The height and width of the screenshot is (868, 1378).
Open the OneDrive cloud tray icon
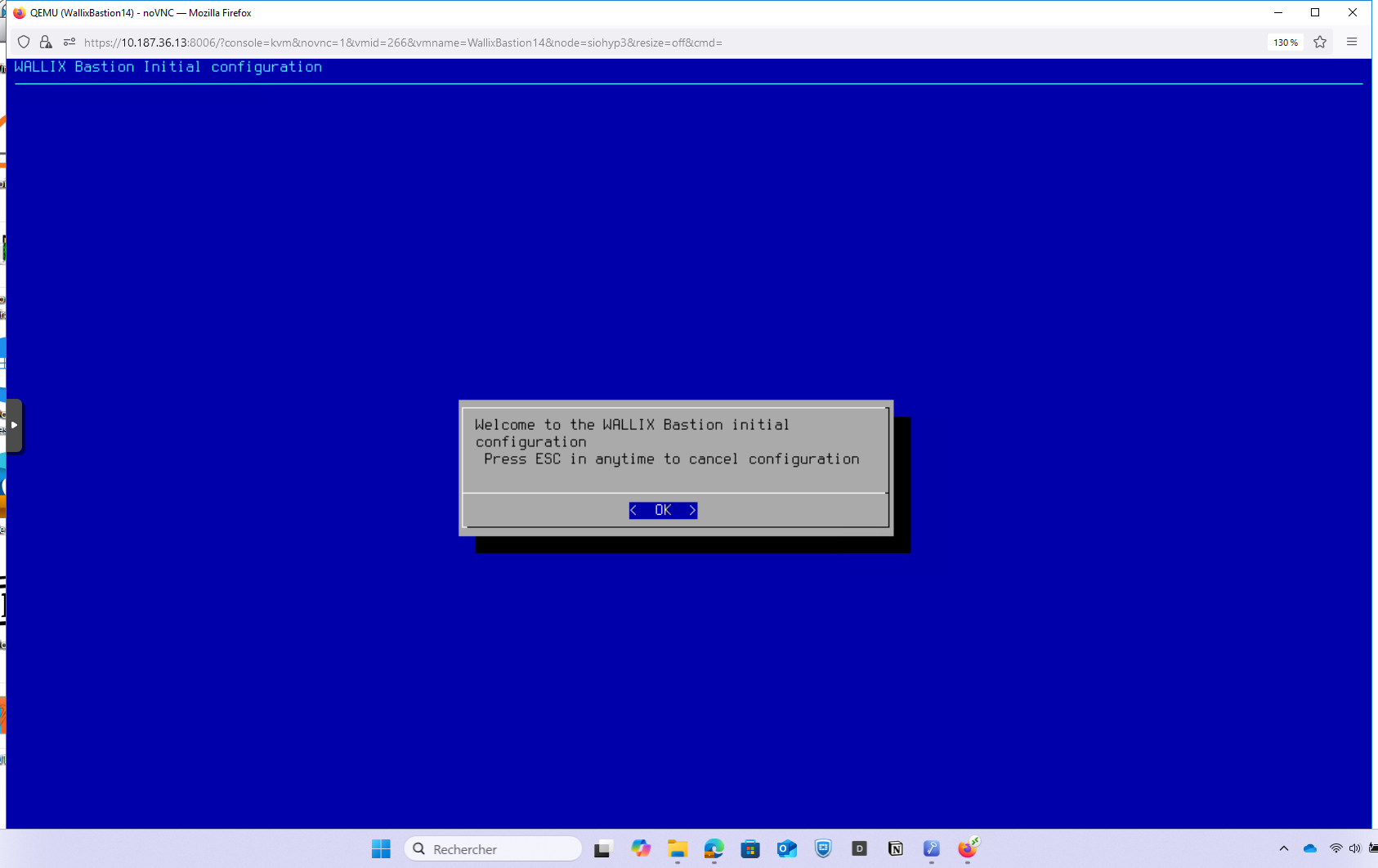[x=1310, y=849]
